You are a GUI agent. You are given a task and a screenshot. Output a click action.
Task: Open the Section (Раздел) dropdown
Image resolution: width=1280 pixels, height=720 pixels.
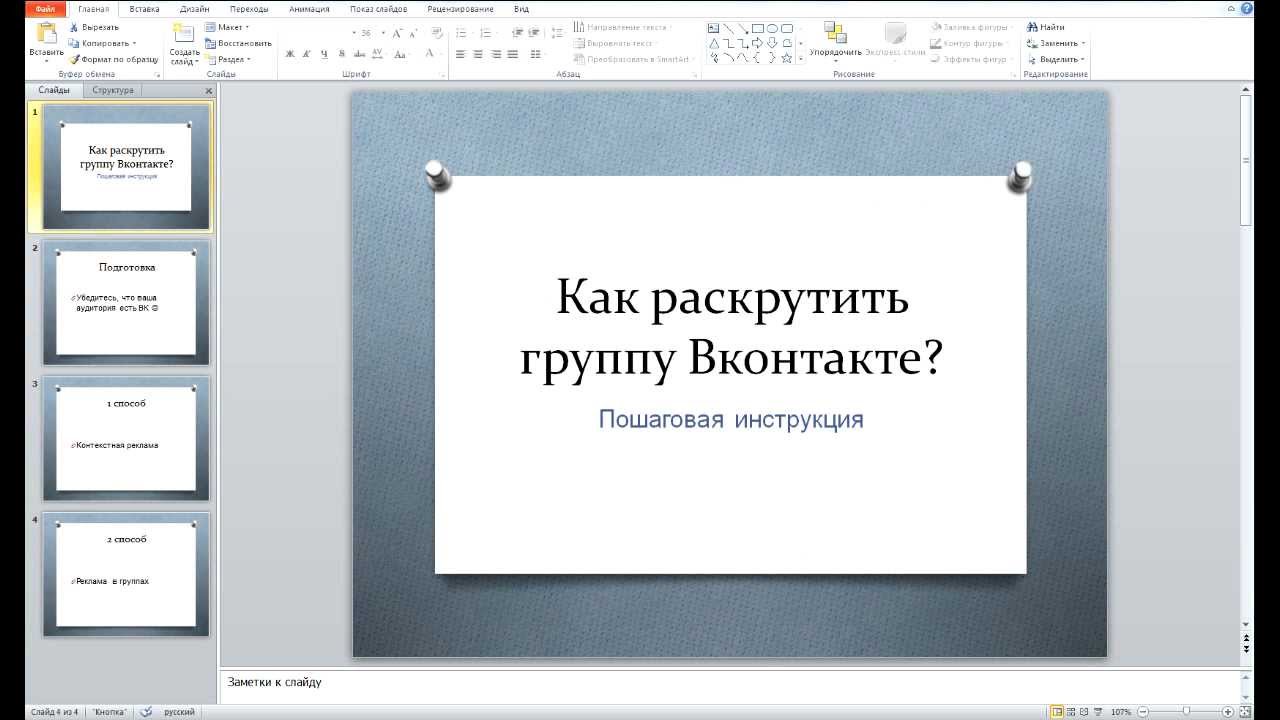(x=228, y=59)
